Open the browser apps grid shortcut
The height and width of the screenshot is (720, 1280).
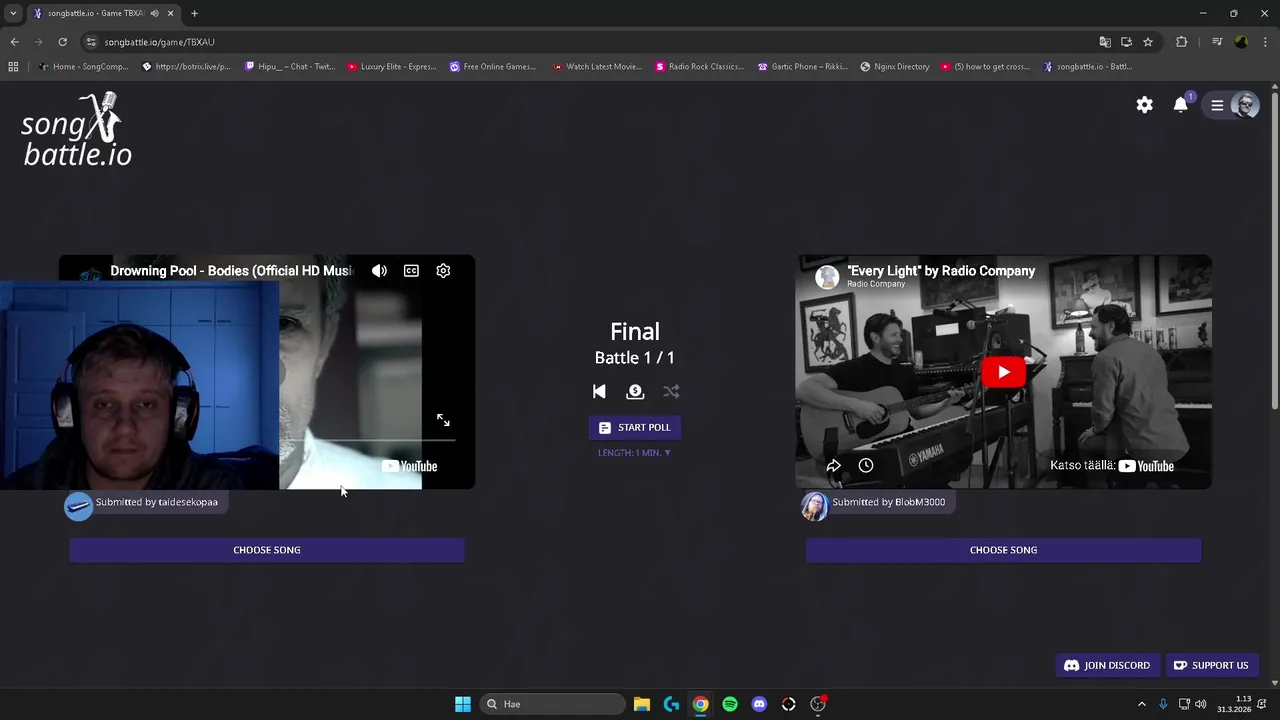point(13,67)
